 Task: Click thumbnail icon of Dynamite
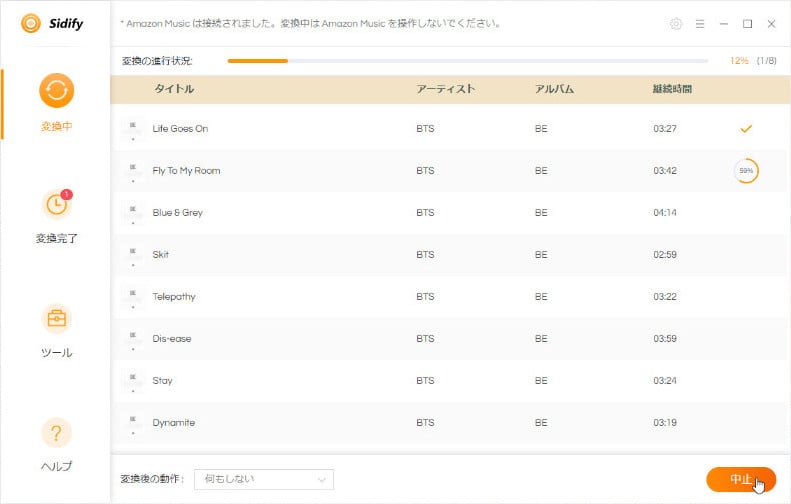(x=133, y=423)
